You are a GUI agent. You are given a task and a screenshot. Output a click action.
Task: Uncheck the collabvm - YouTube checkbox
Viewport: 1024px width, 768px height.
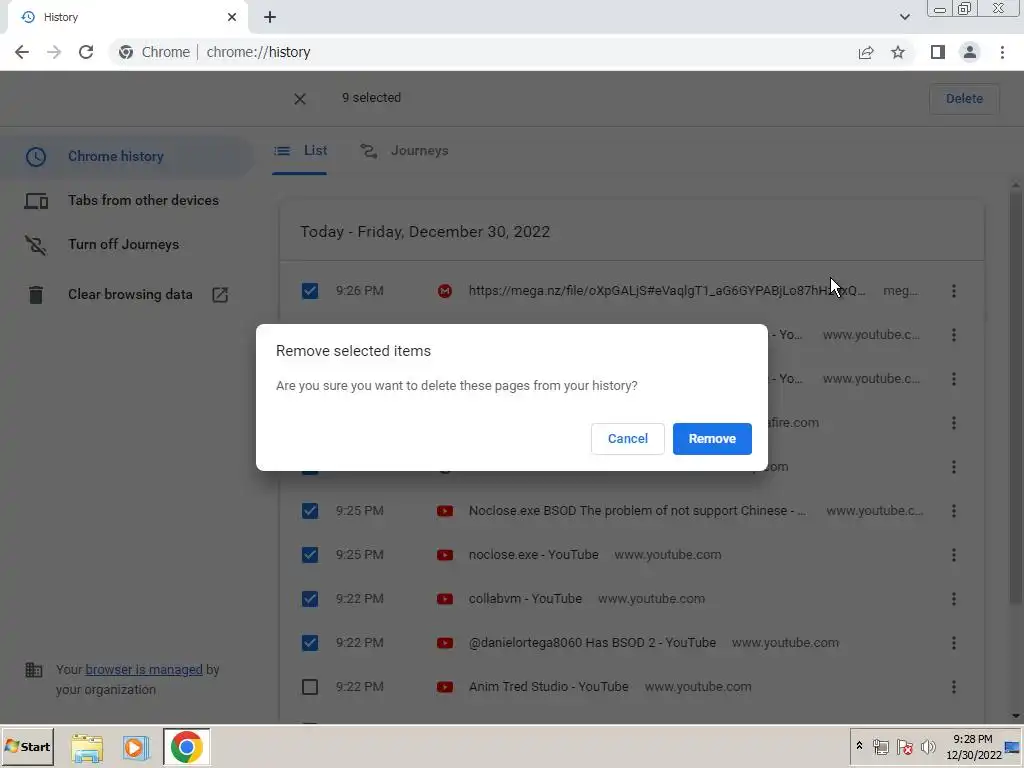310,599
